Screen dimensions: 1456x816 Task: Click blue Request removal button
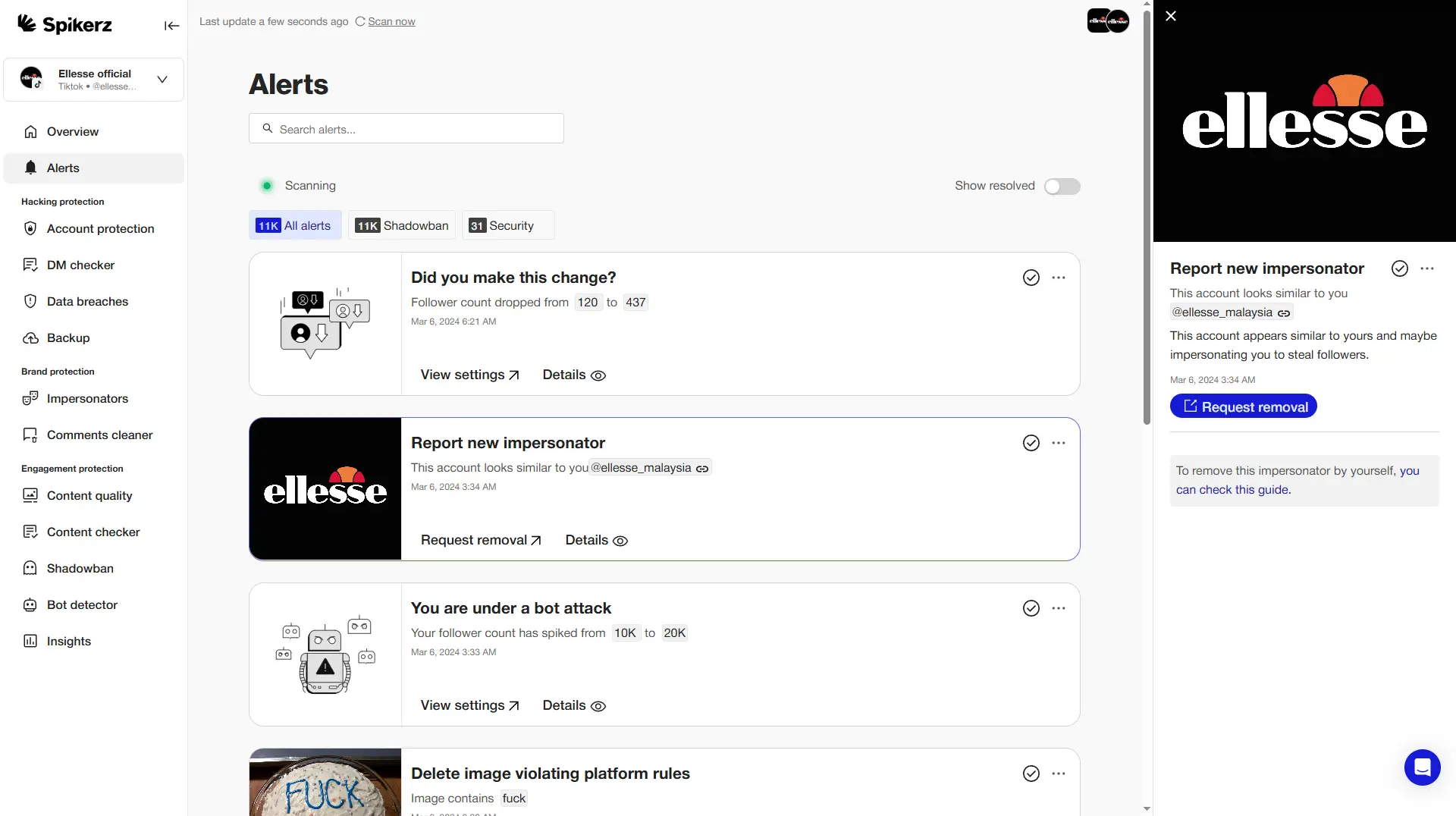click(x=1244, y=407)
